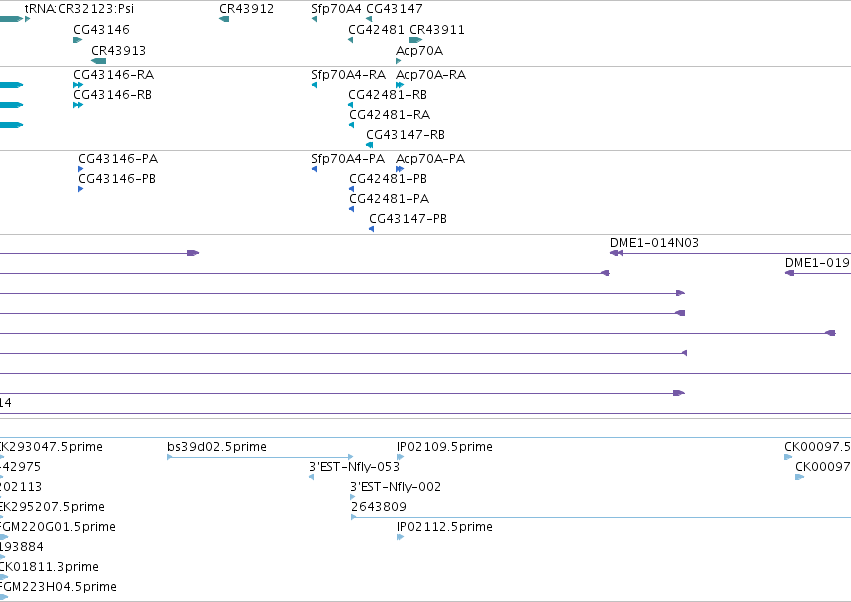The height and width of the screenshot is (602, 851).
Task: Select the Acp70A-RA transcript label
Action: coord(431,74)
